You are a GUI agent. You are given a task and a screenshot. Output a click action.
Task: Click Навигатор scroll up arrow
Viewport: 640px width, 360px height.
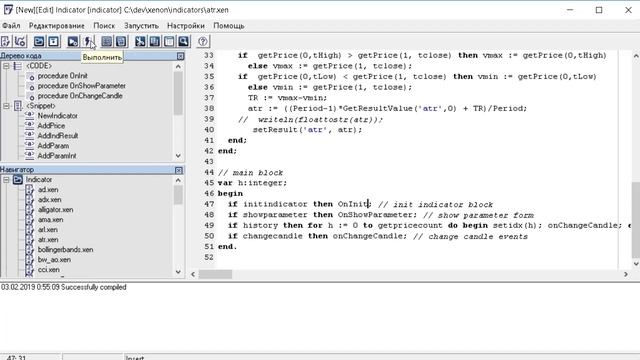point(178,180)
